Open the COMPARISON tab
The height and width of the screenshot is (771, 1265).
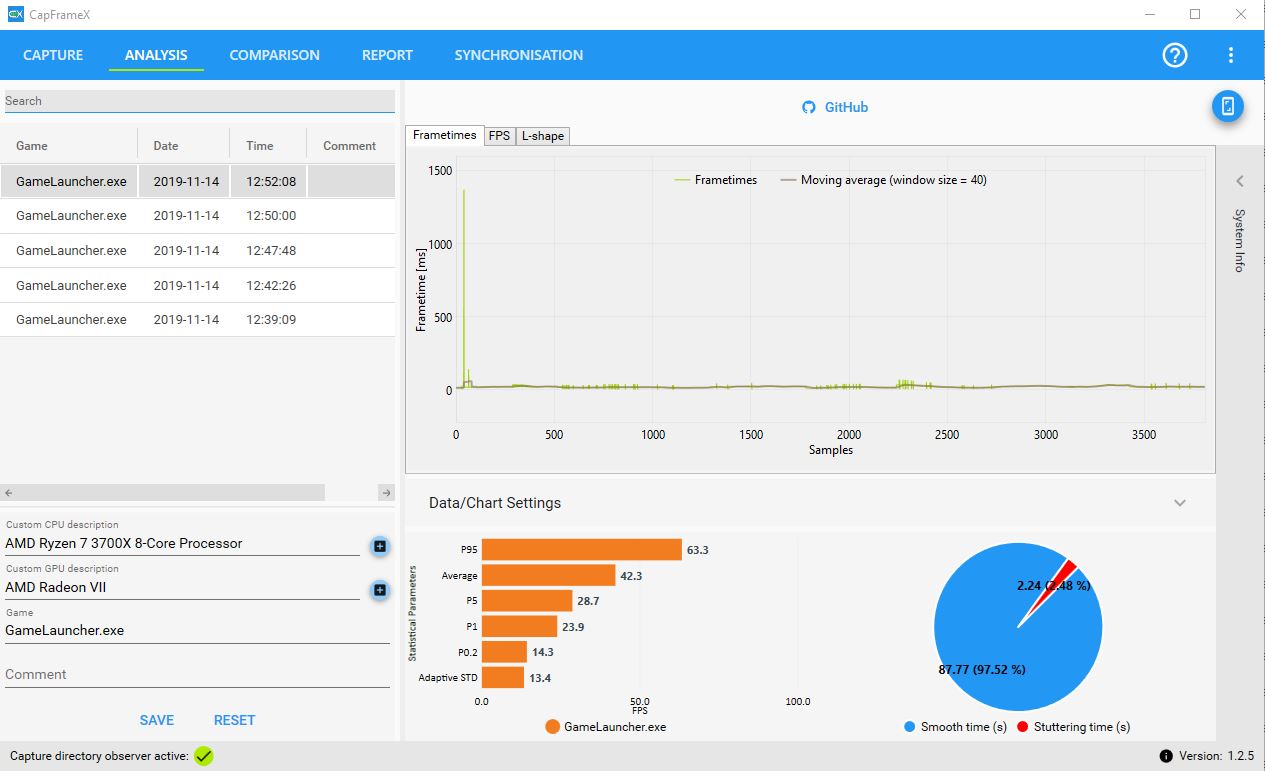tap(275, 55)
